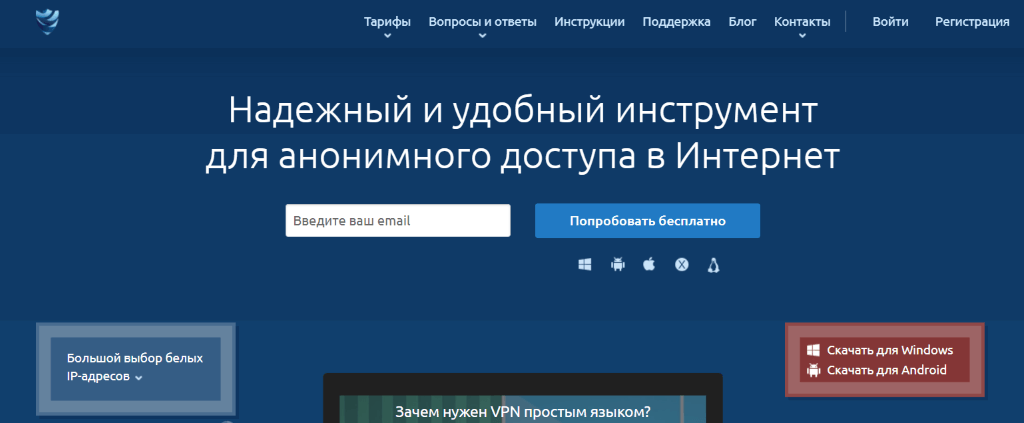Open the Блог menu item

tap(742, 21)
